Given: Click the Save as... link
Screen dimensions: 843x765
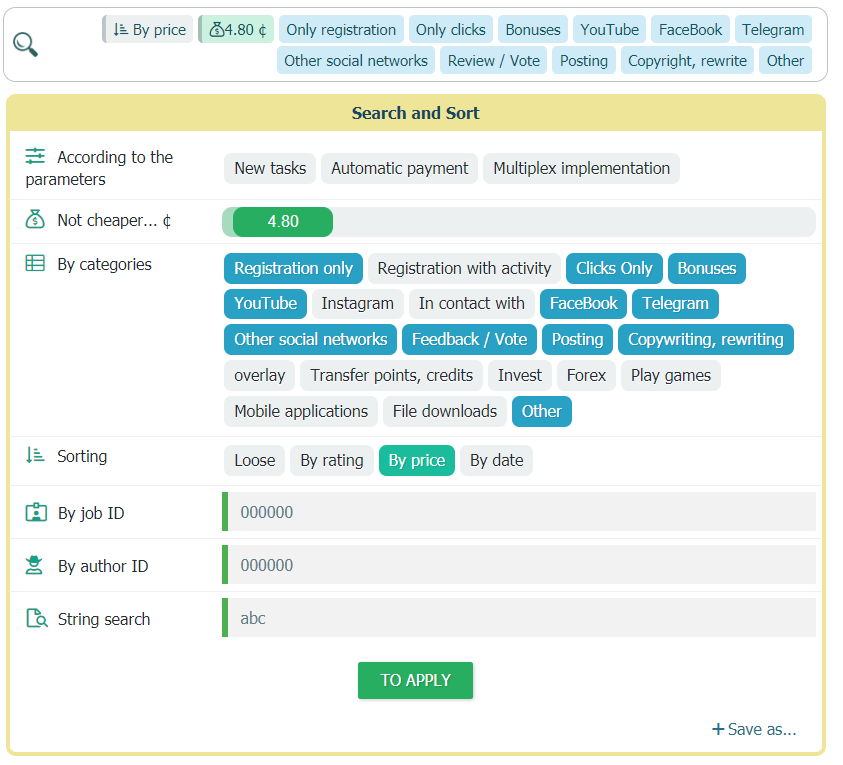Looking at the screenshot, I should click(761, 730).
